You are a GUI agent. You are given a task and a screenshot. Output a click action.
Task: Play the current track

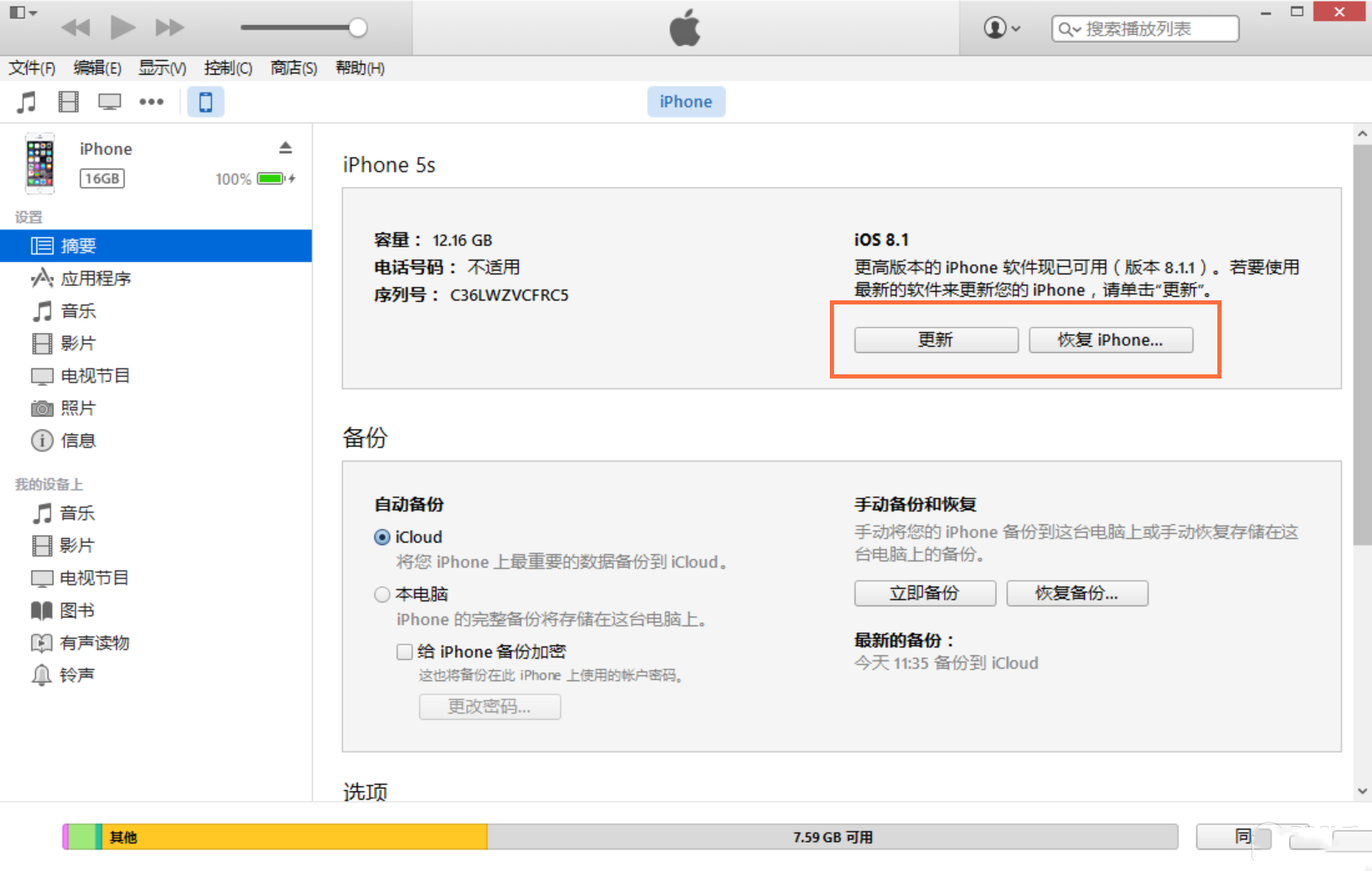click(x=123, y=27)
